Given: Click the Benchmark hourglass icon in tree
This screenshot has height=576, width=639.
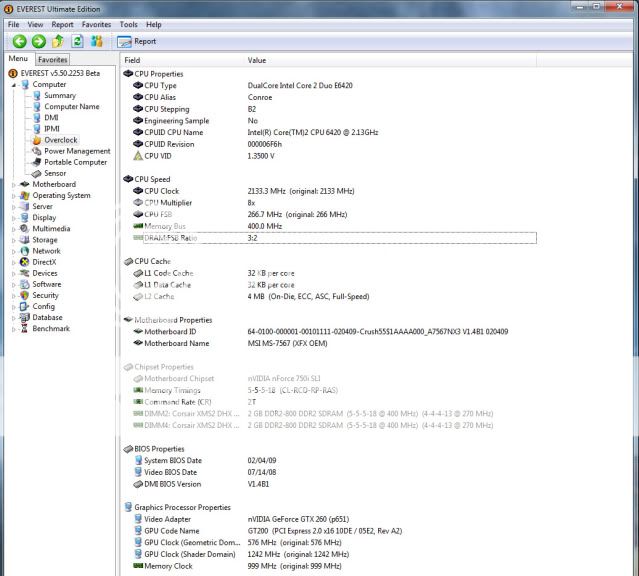Looking at the screenshot, I should click(25, 329).
